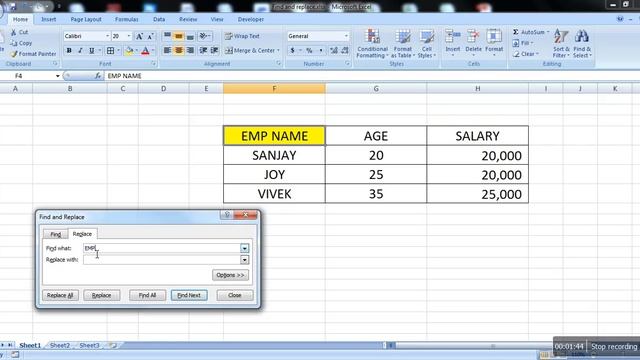Open Conditional Formatting menu
Viewport: 640px width, 360px height.
click(x=372, y=44)
